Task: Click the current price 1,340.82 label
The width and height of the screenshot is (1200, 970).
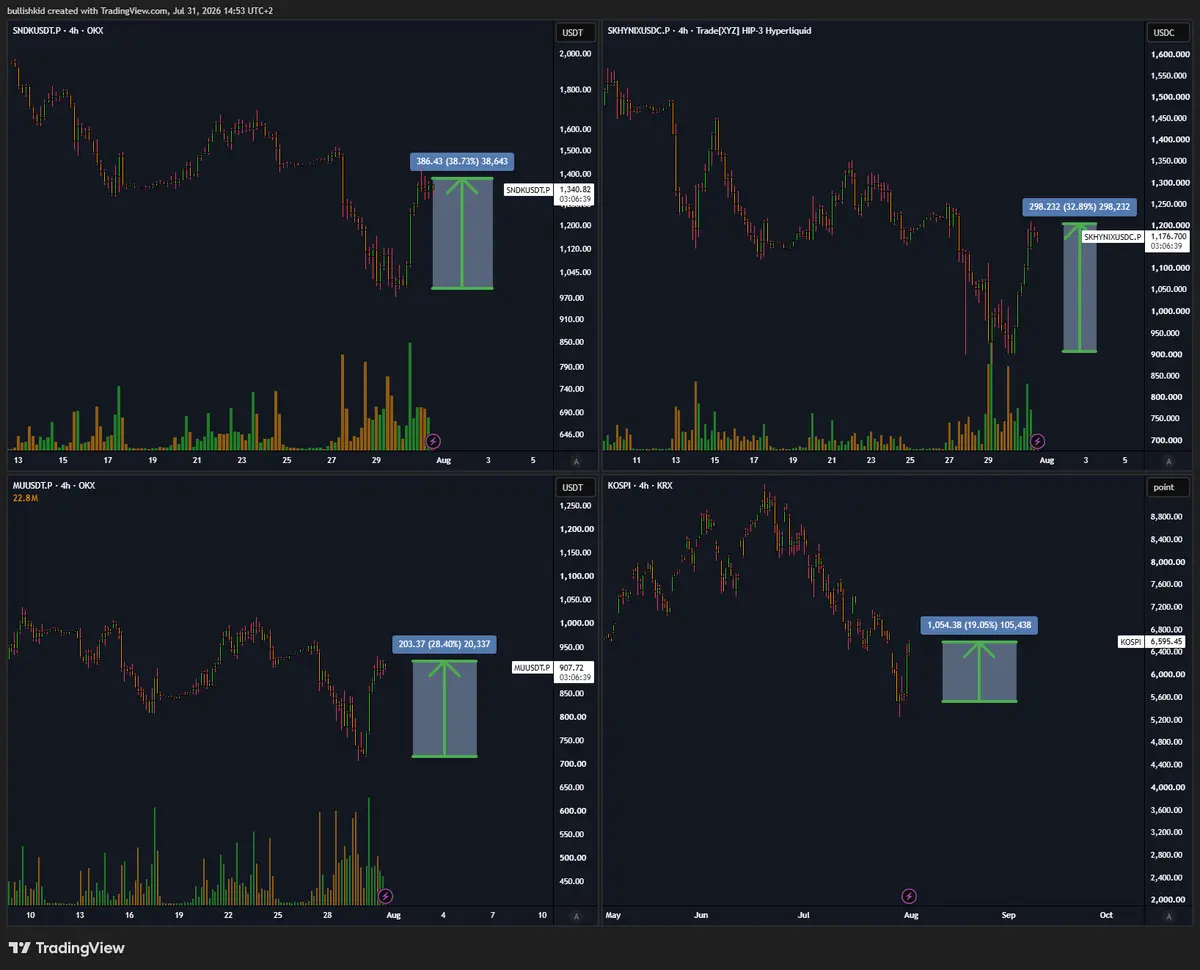Action: [x=576, y=189]
